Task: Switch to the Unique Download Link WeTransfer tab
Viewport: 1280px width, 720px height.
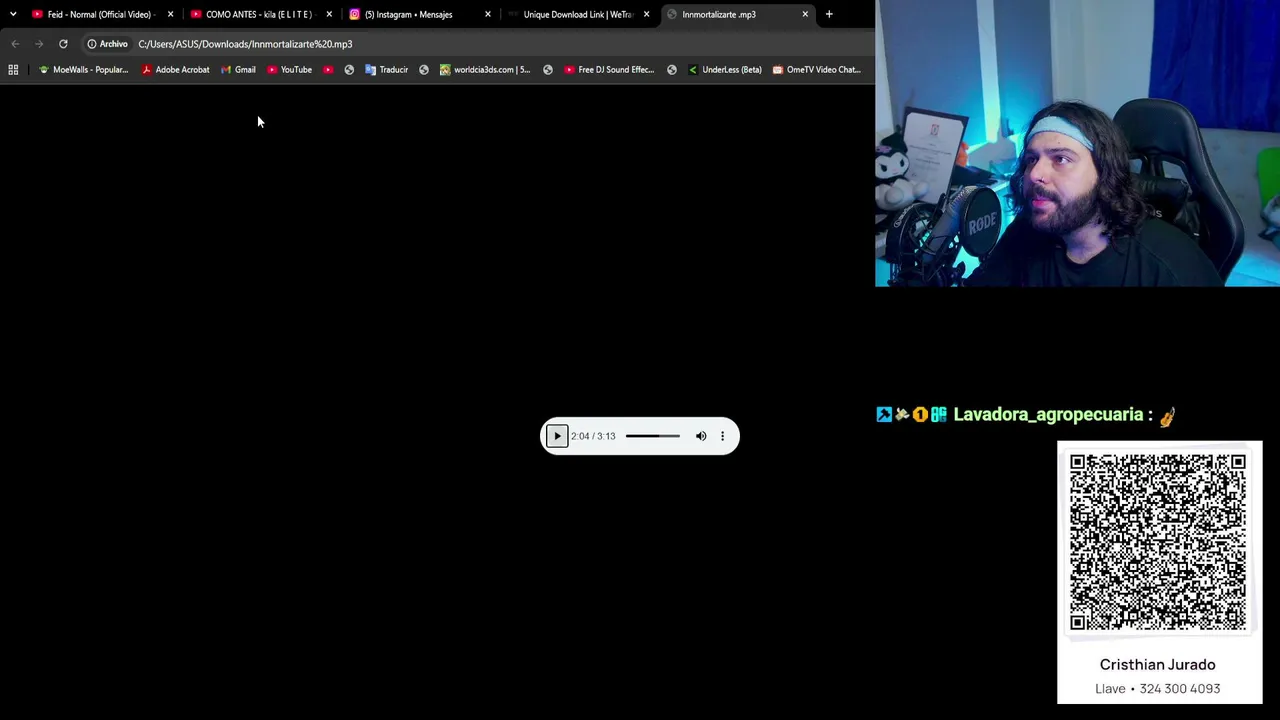Action: coord(578,14)
